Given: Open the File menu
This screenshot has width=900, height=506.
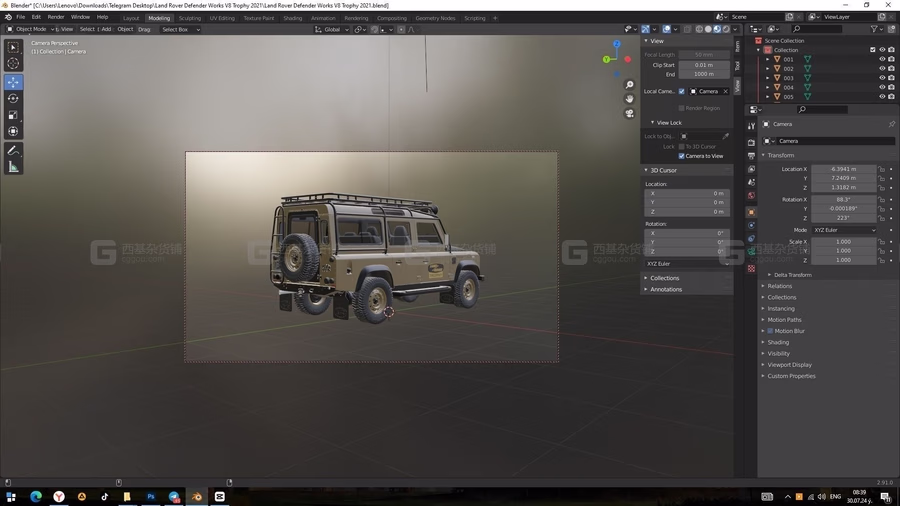Looking at the screenshot, I should pyautogui.click(x=21, y=17).
